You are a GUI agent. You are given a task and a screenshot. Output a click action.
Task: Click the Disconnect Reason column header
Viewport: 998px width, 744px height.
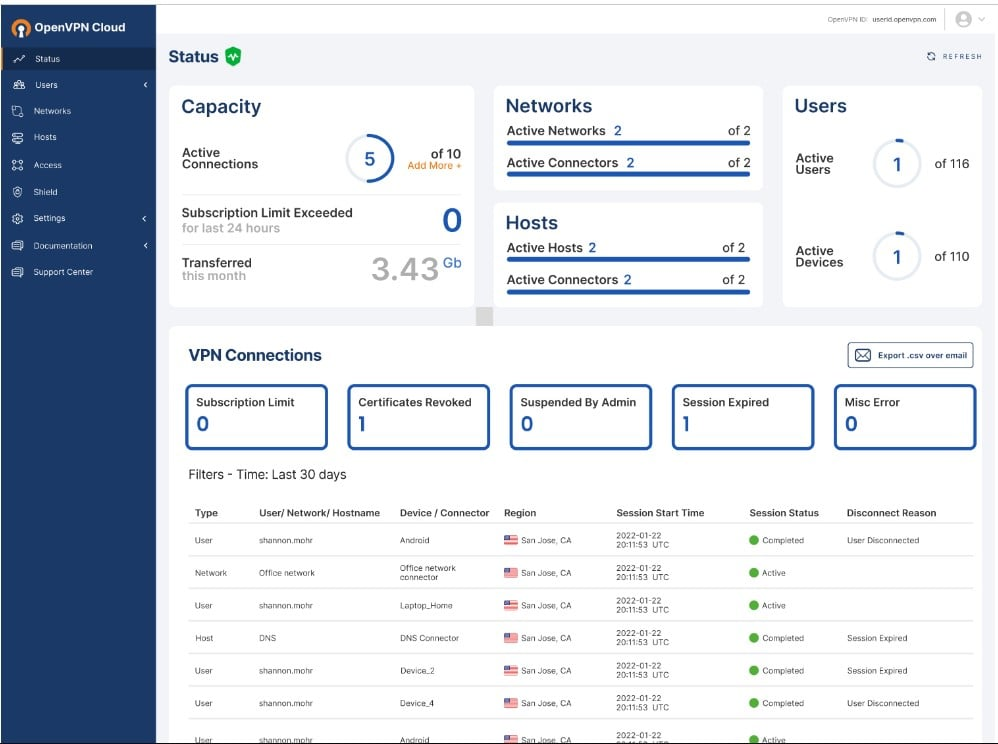891,512
